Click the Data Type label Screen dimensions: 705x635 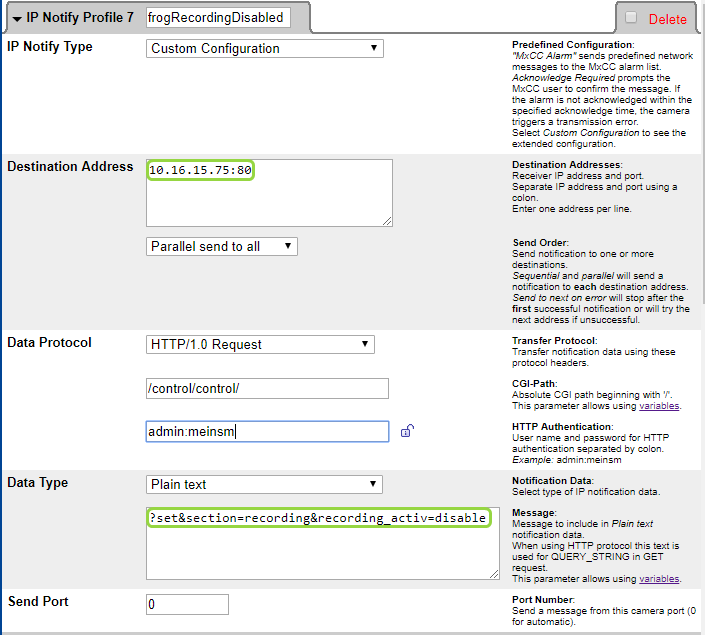click(38, 483)
